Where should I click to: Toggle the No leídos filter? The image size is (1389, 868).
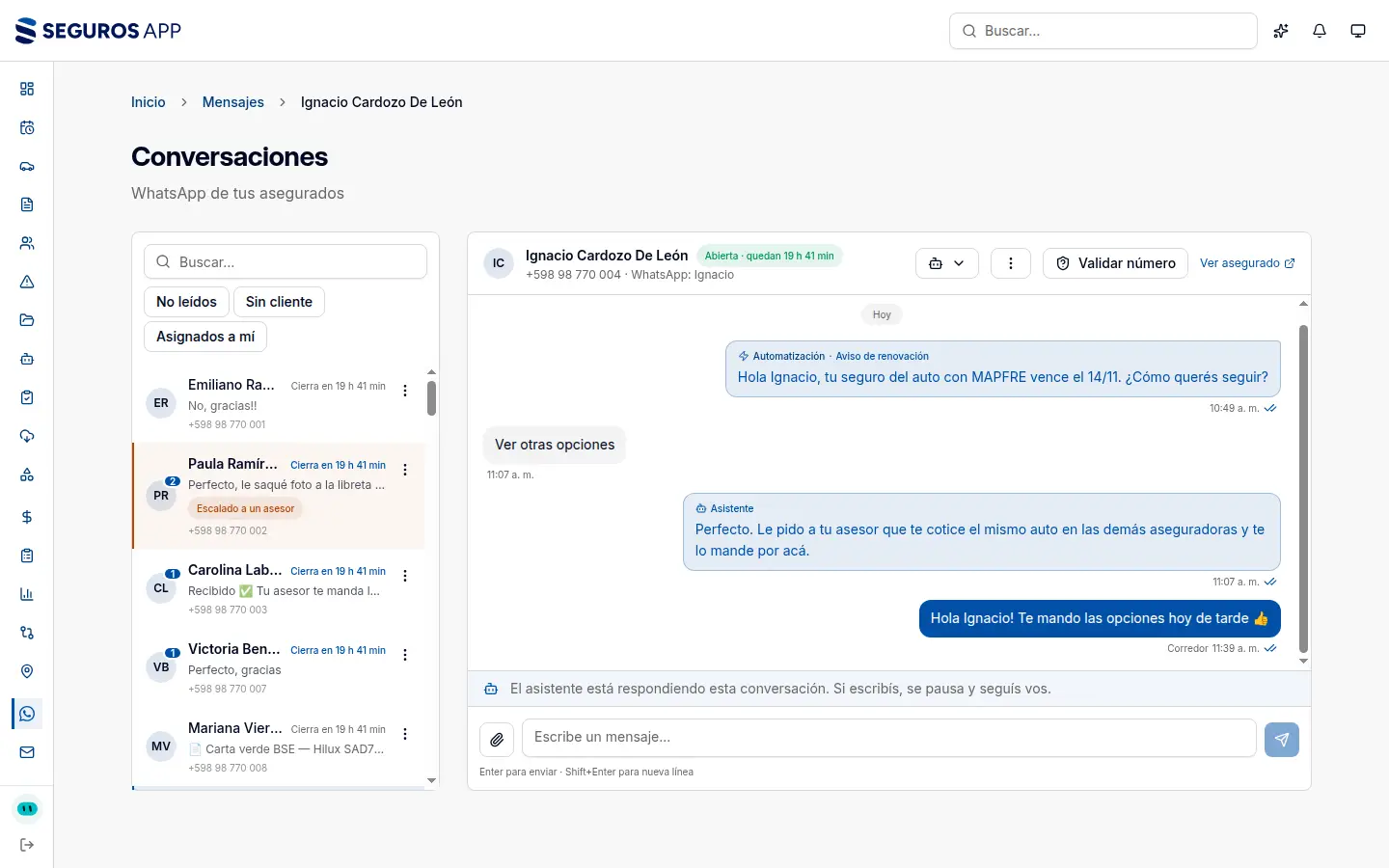186,302
